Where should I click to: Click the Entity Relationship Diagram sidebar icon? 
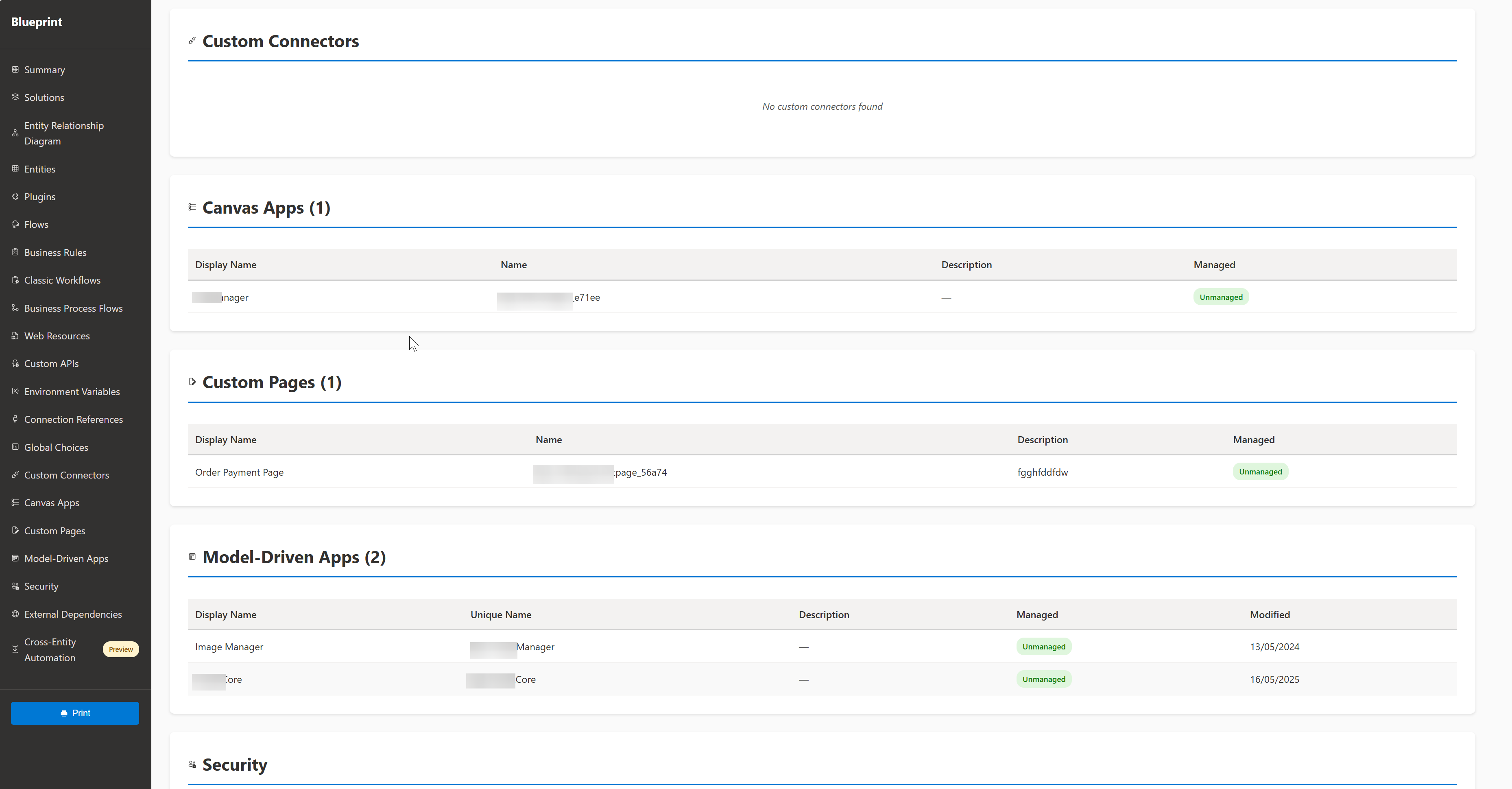(15, 133)
